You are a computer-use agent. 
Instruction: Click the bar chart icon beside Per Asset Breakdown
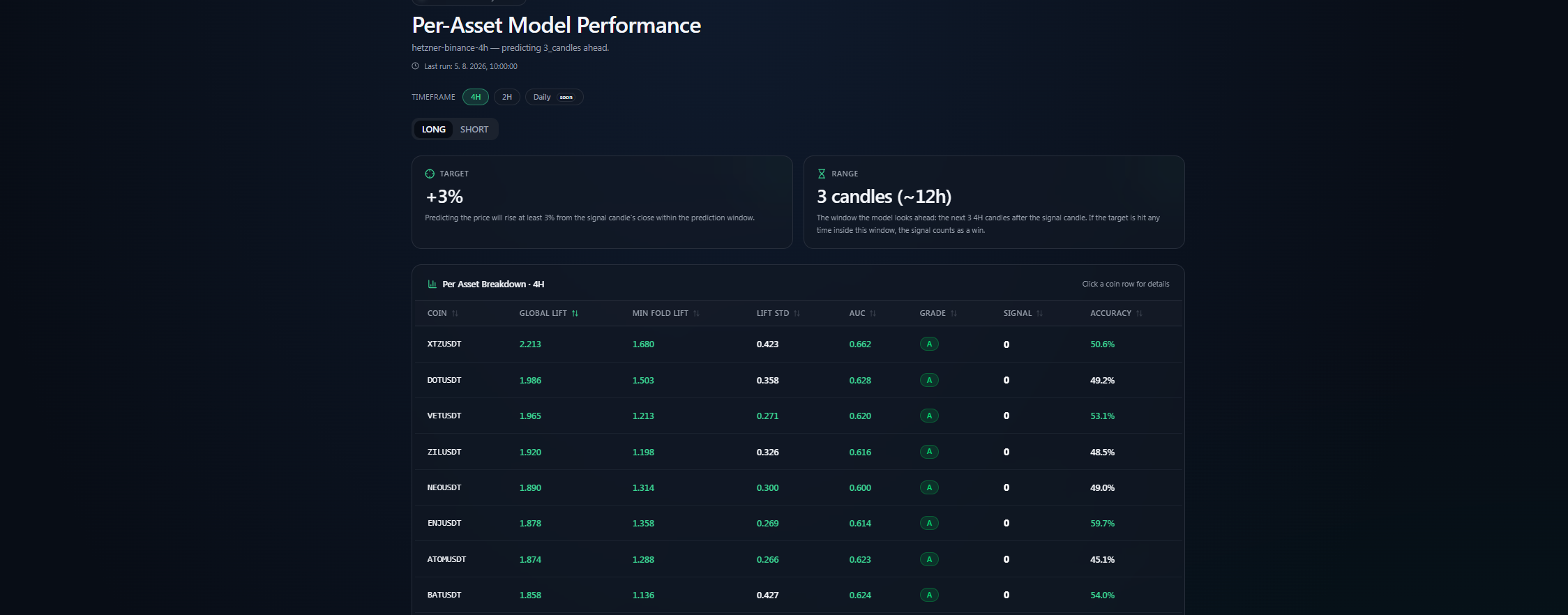432,284
